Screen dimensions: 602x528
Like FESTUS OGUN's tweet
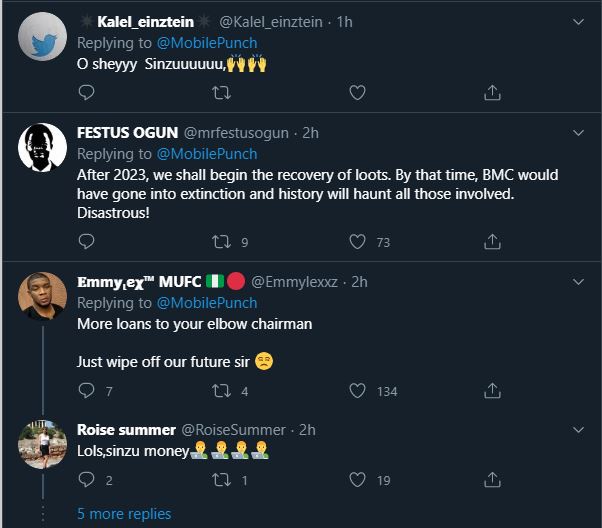357,241
